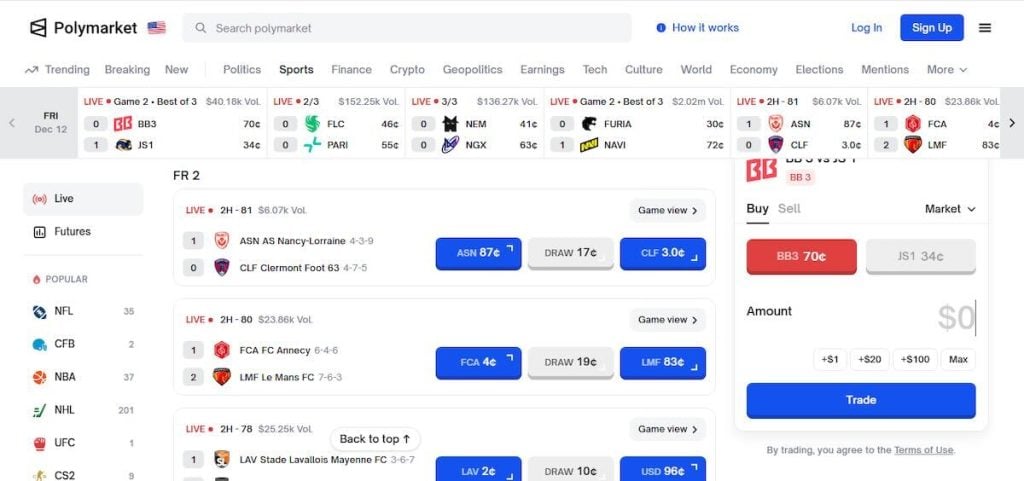Click the NBA basketball icon

pos(40,377)
